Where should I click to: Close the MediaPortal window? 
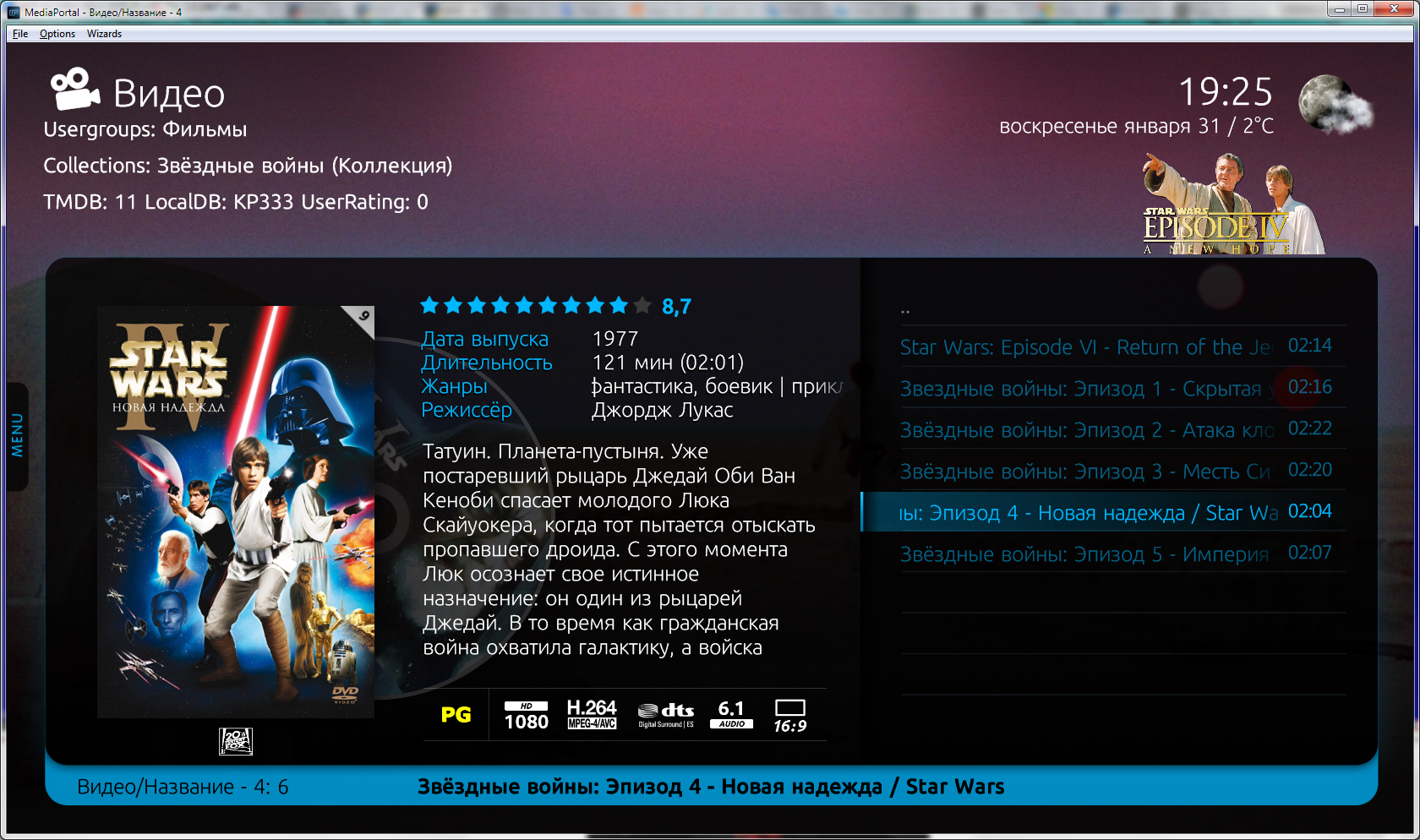1394,9
